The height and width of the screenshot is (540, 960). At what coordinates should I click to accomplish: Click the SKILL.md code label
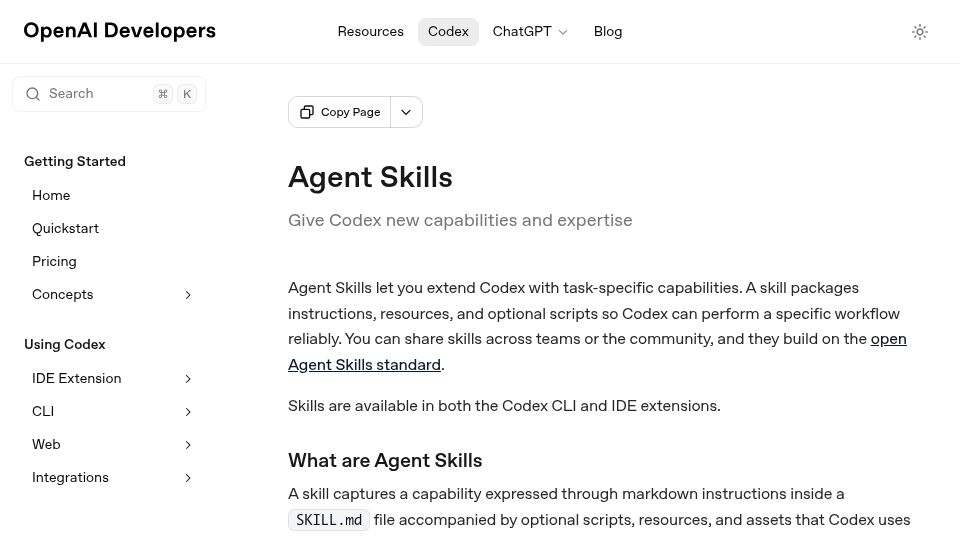pos(329,520)
